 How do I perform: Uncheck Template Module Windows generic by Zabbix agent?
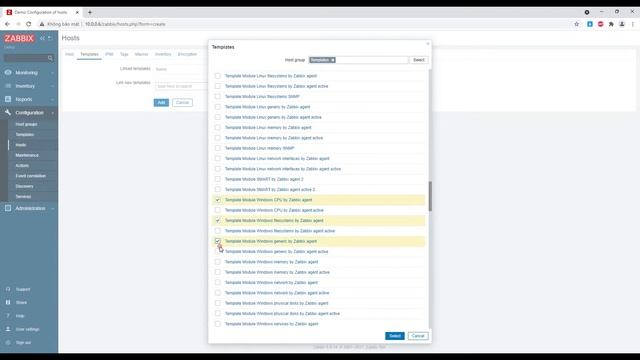pos(218,241)
